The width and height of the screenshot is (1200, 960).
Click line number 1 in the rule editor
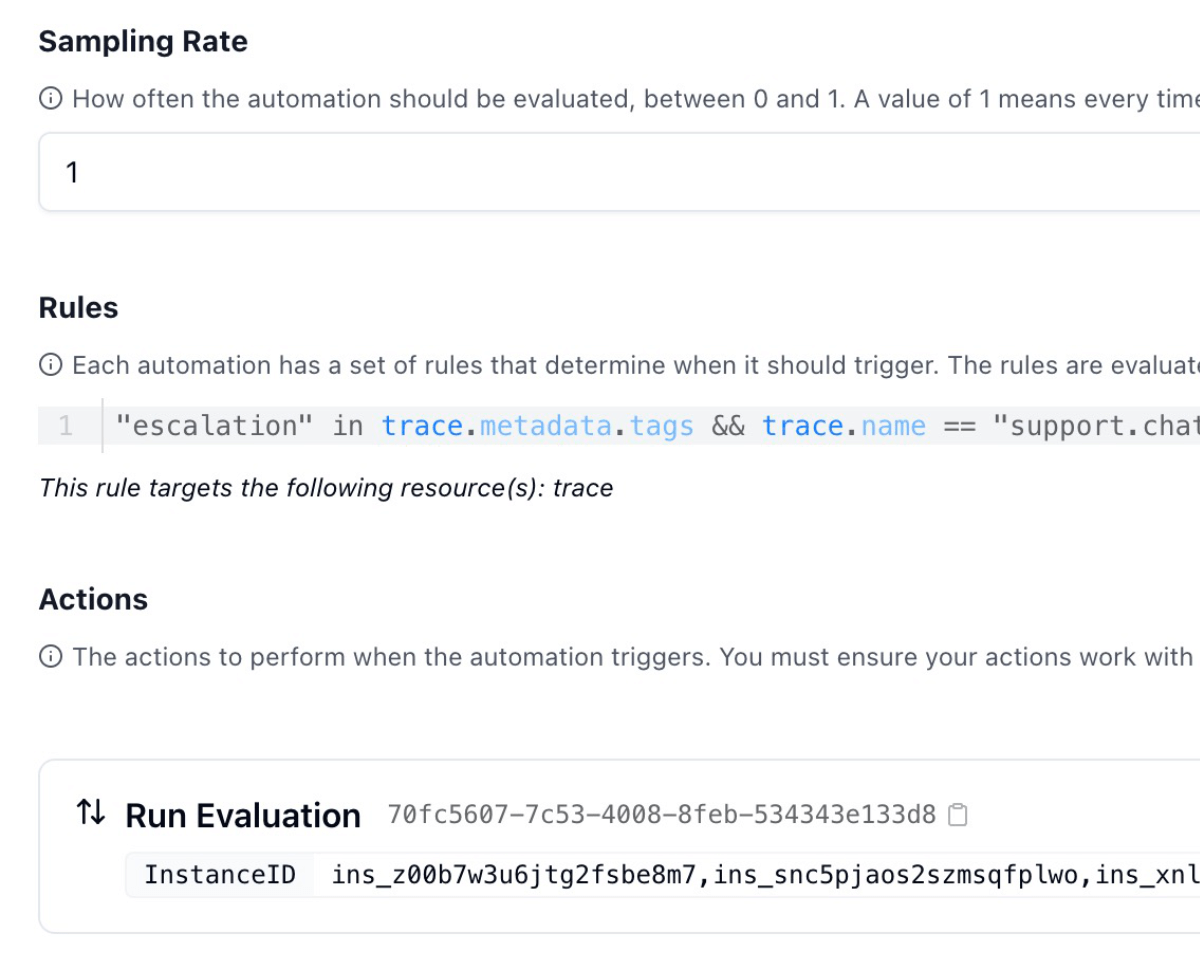tap(65, 425)
